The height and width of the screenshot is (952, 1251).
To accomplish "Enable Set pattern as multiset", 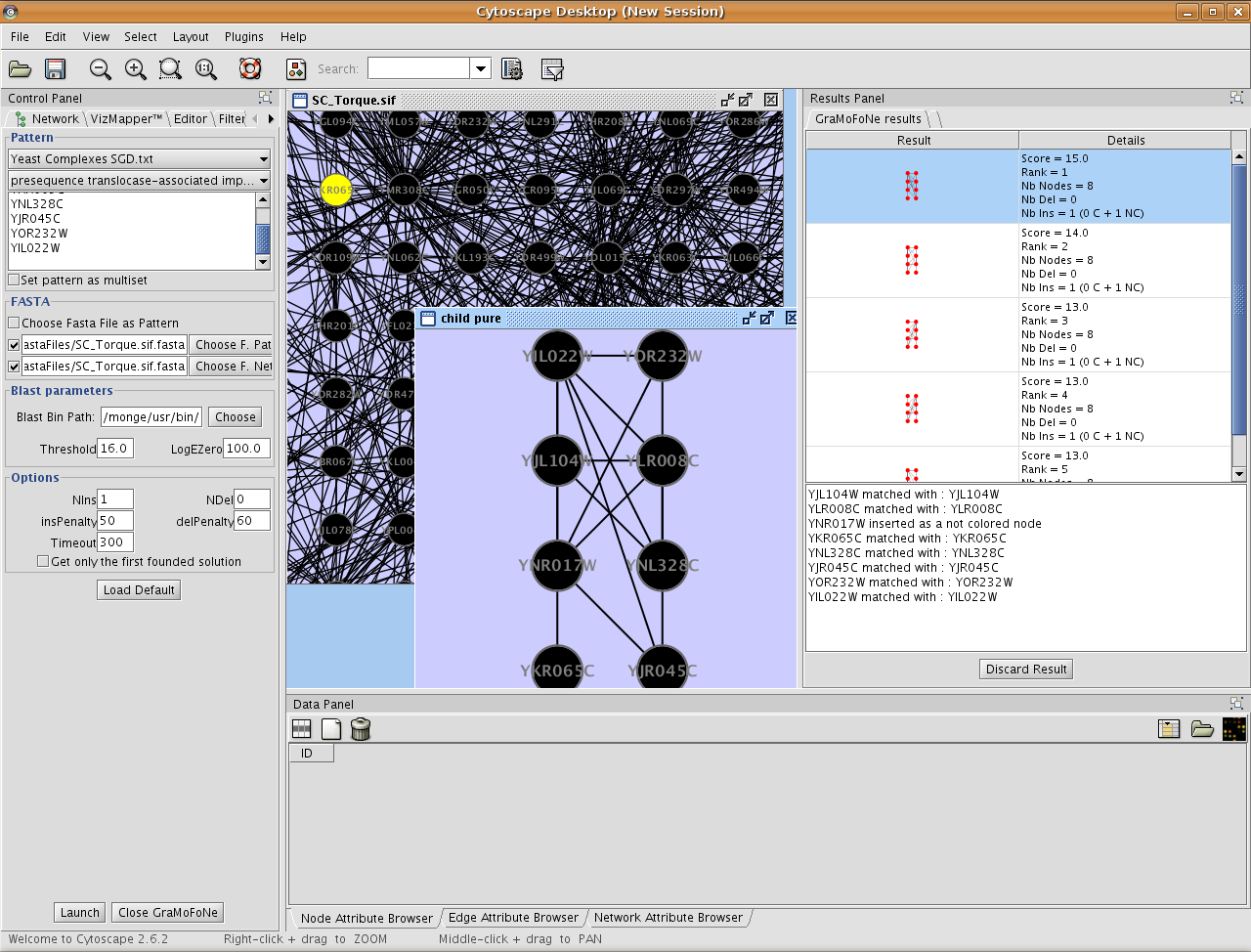I will (14, 280).
